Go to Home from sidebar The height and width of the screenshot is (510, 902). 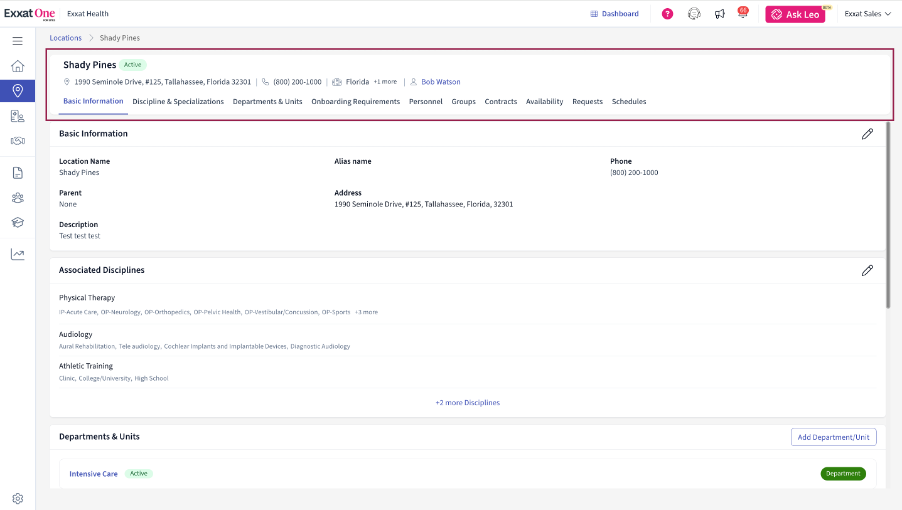pos(17,66)
